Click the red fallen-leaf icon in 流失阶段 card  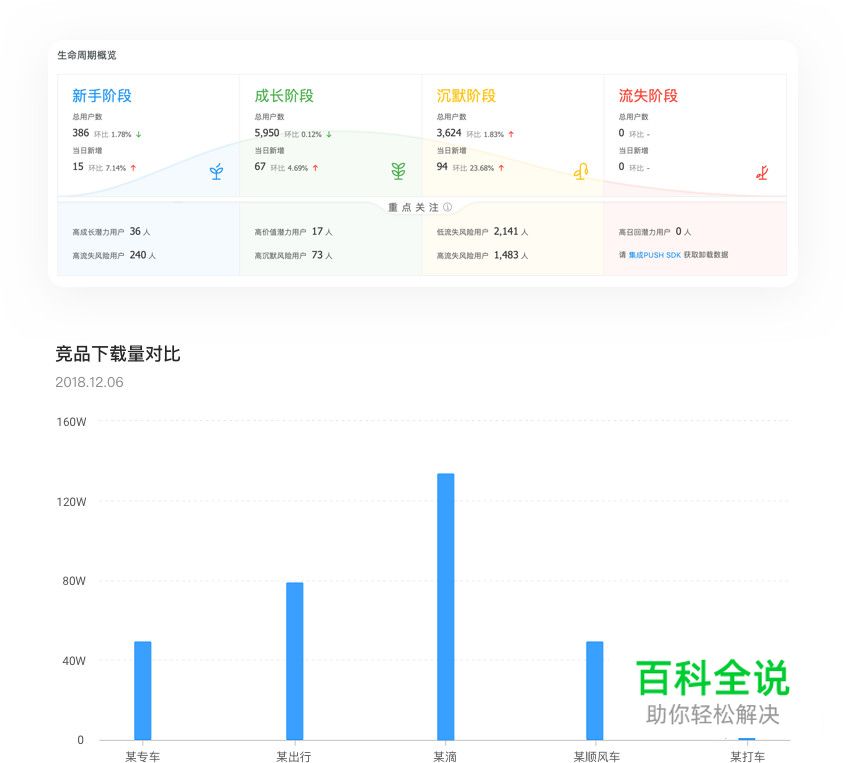tap(761, 171)
